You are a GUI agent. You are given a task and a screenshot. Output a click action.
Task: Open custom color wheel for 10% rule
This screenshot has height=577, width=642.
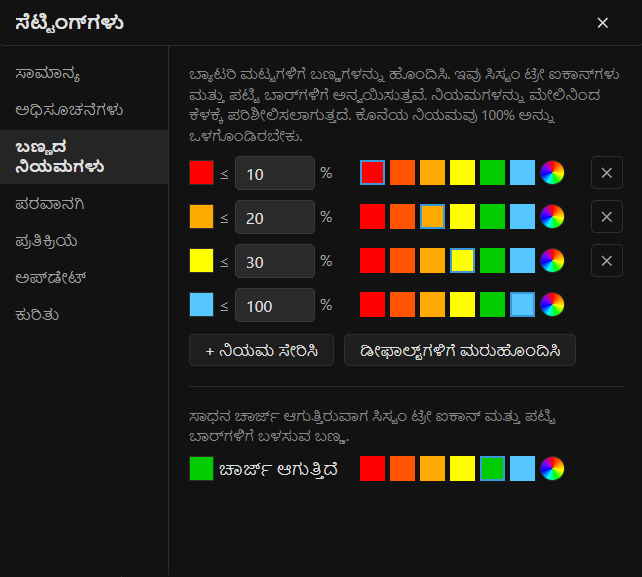click(x=552, y=173)
